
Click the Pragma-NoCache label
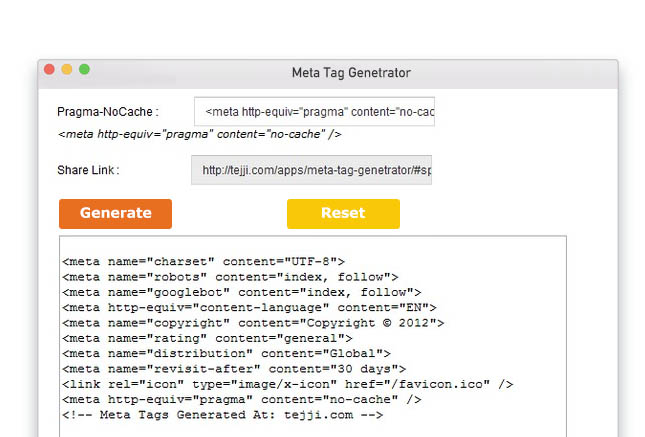[108, 112]
